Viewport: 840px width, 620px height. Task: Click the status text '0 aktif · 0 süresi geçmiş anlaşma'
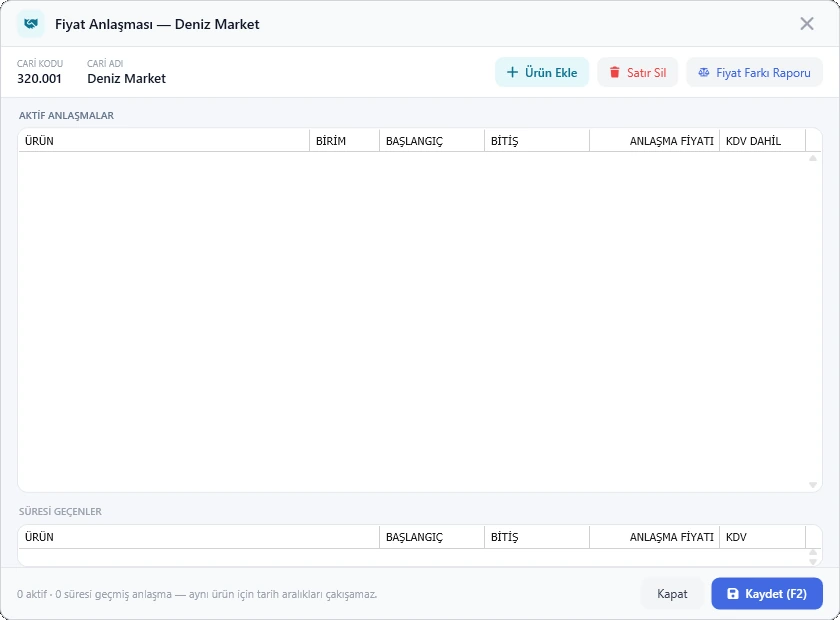click(x=94, y=594)
